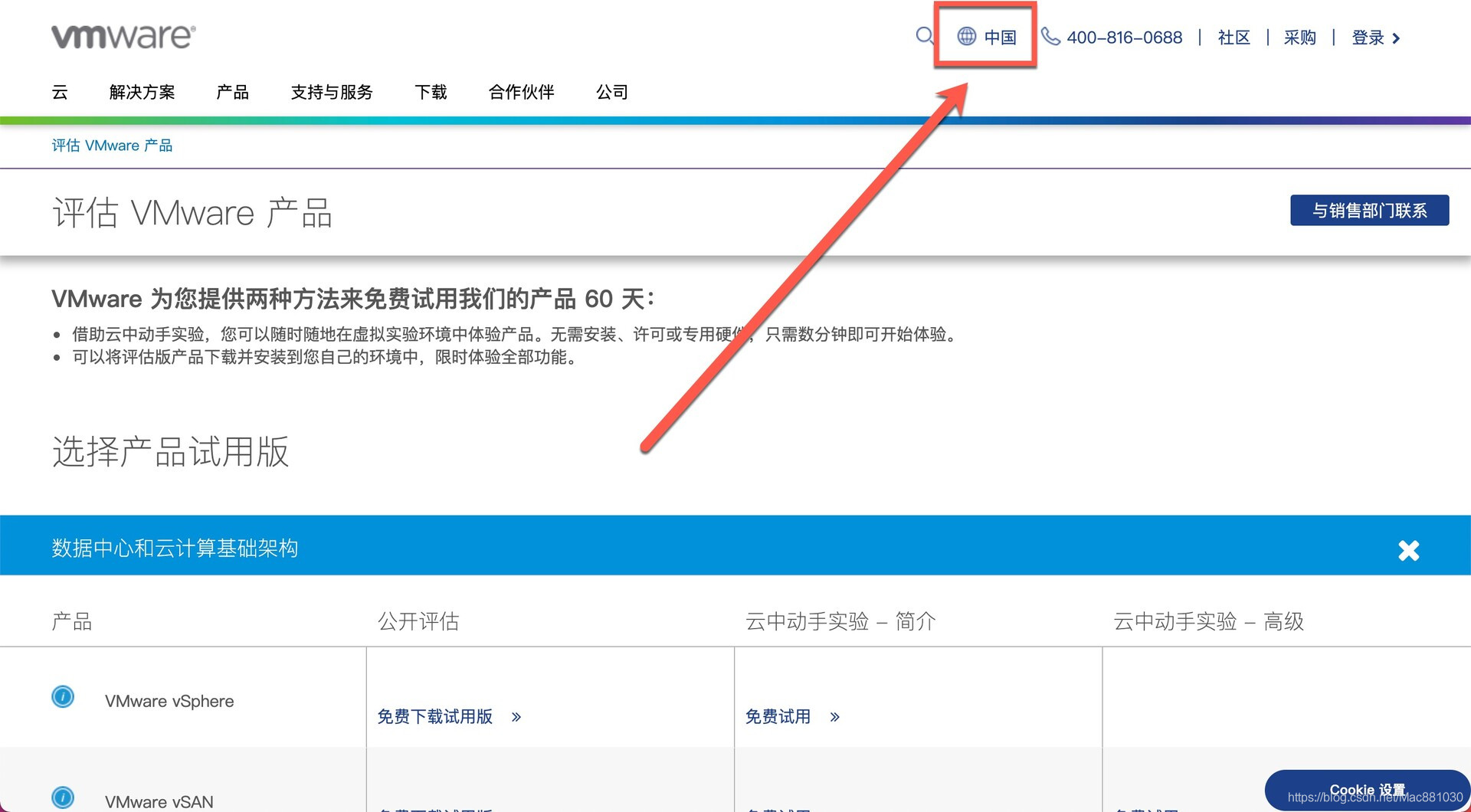Click the 云中动手实验 – 简介 column header
The height and width of the screenshot is (812, 1471).
click(840, 621)
